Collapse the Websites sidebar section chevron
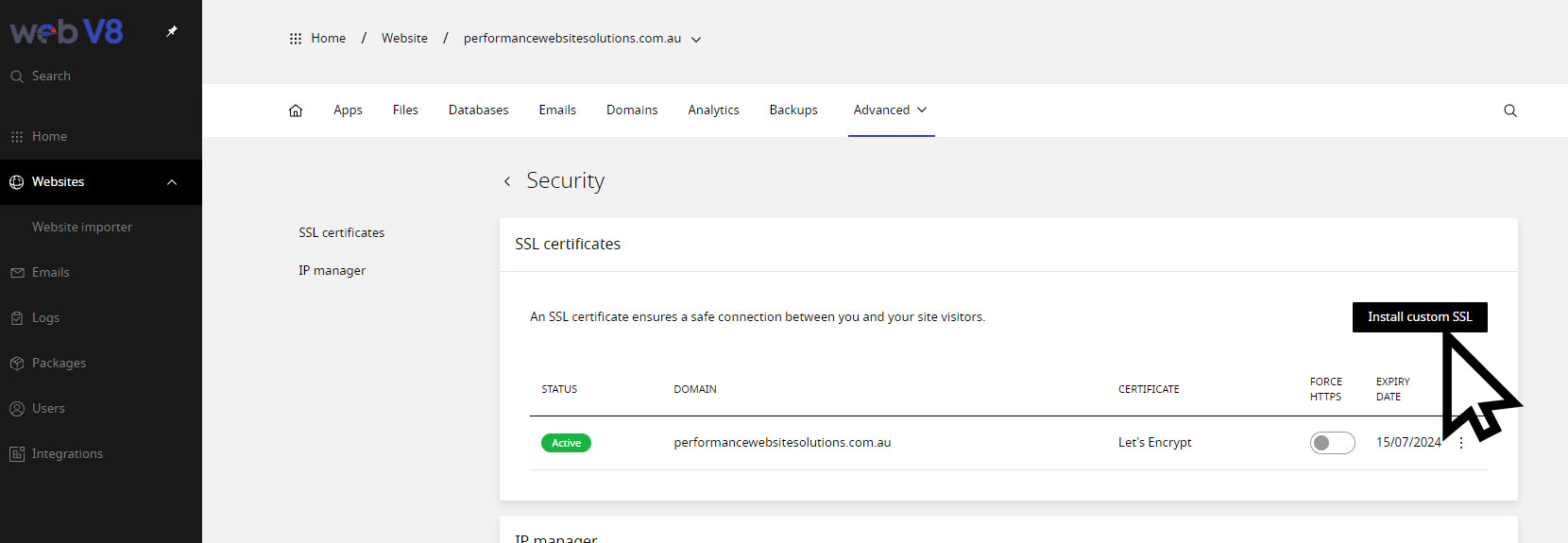The image size is (1568, 543). point(172,182)
